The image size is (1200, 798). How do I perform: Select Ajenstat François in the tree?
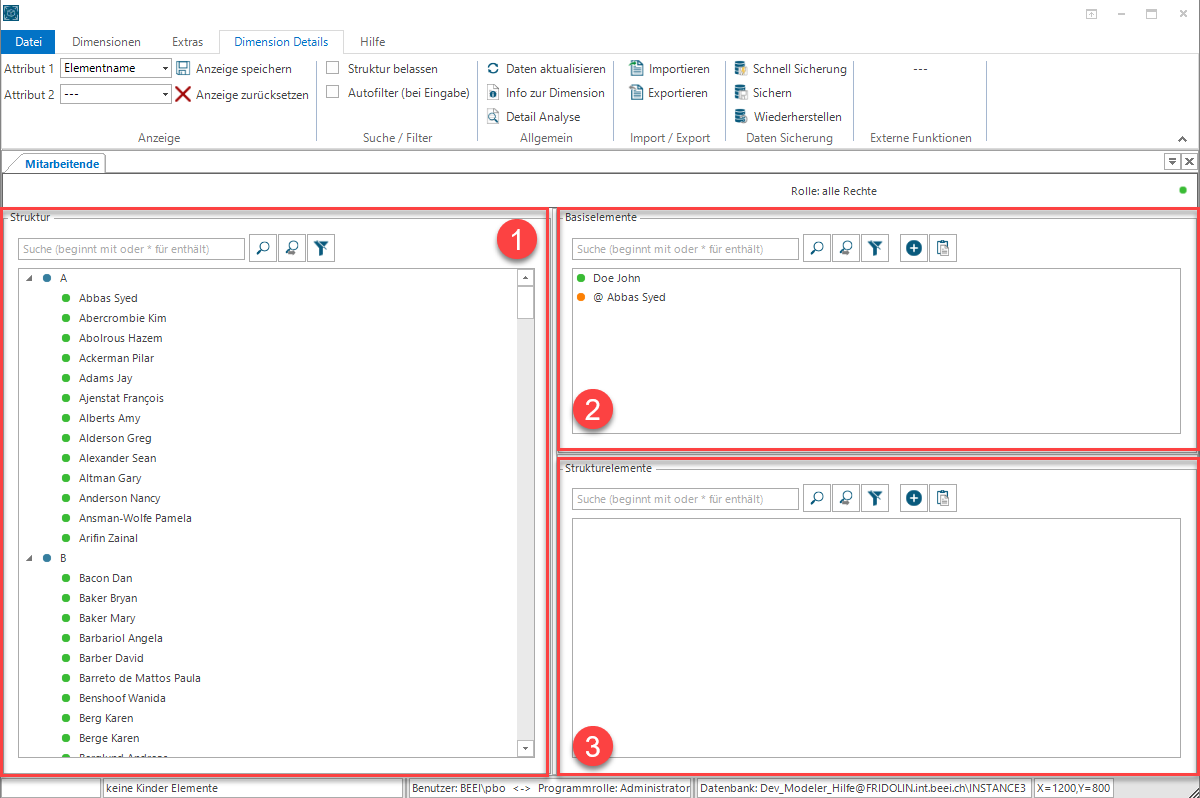pyautogui.click(x=121, y=398)
